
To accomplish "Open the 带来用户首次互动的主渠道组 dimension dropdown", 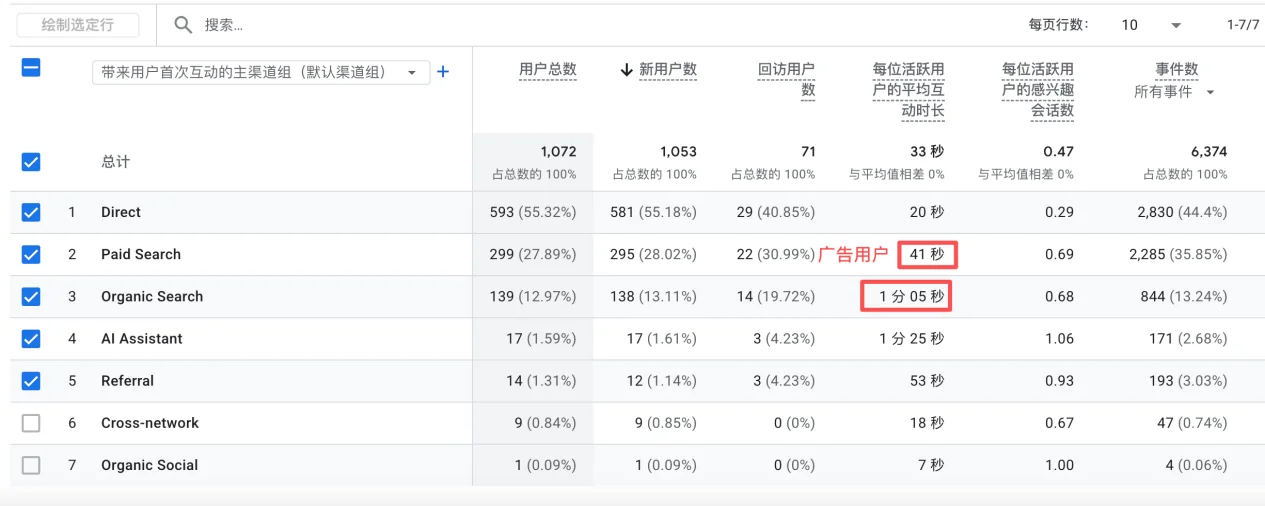I will [x=261, y=72].
